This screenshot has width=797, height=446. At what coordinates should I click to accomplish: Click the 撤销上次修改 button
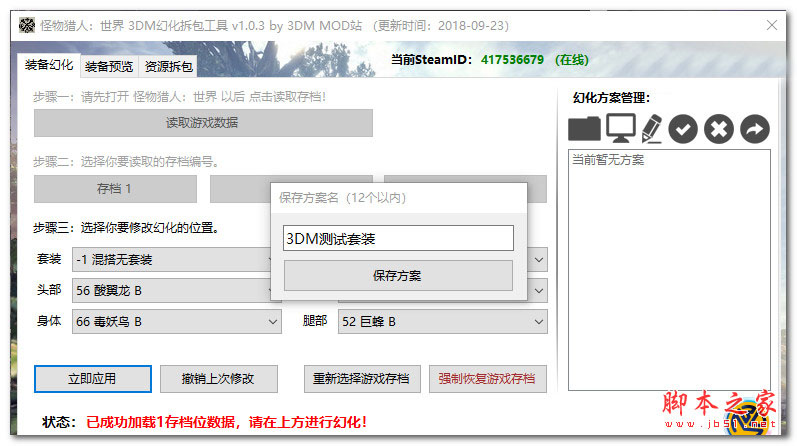point(219,379)
